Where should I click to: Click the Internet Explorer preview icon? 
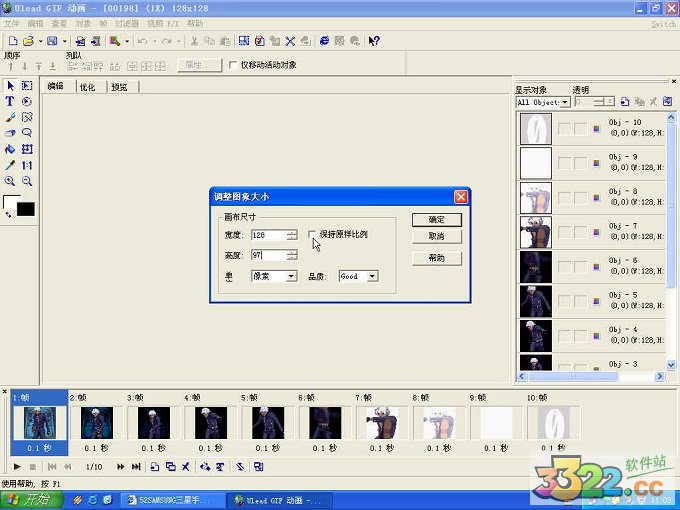coord(324,41)
